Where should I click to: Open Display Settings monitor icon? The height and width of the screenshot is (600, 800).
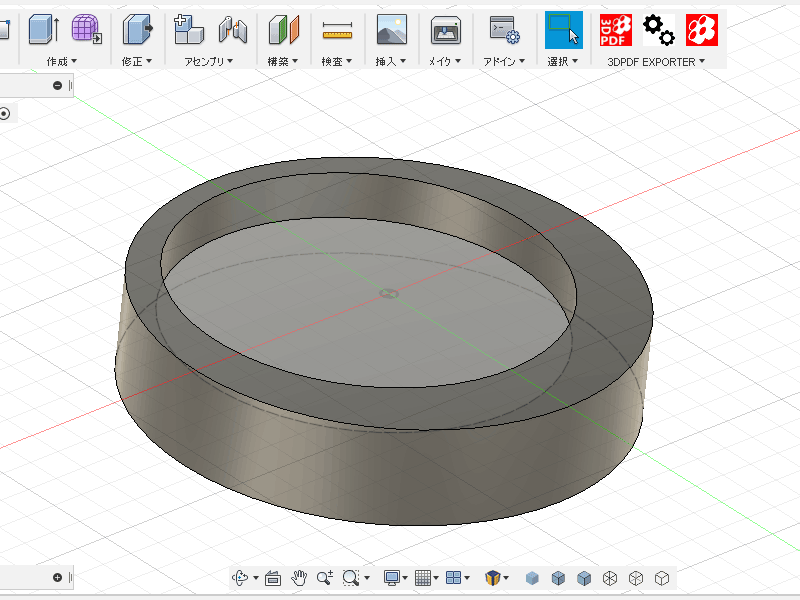pyautogui.click(x=392, y=578)
